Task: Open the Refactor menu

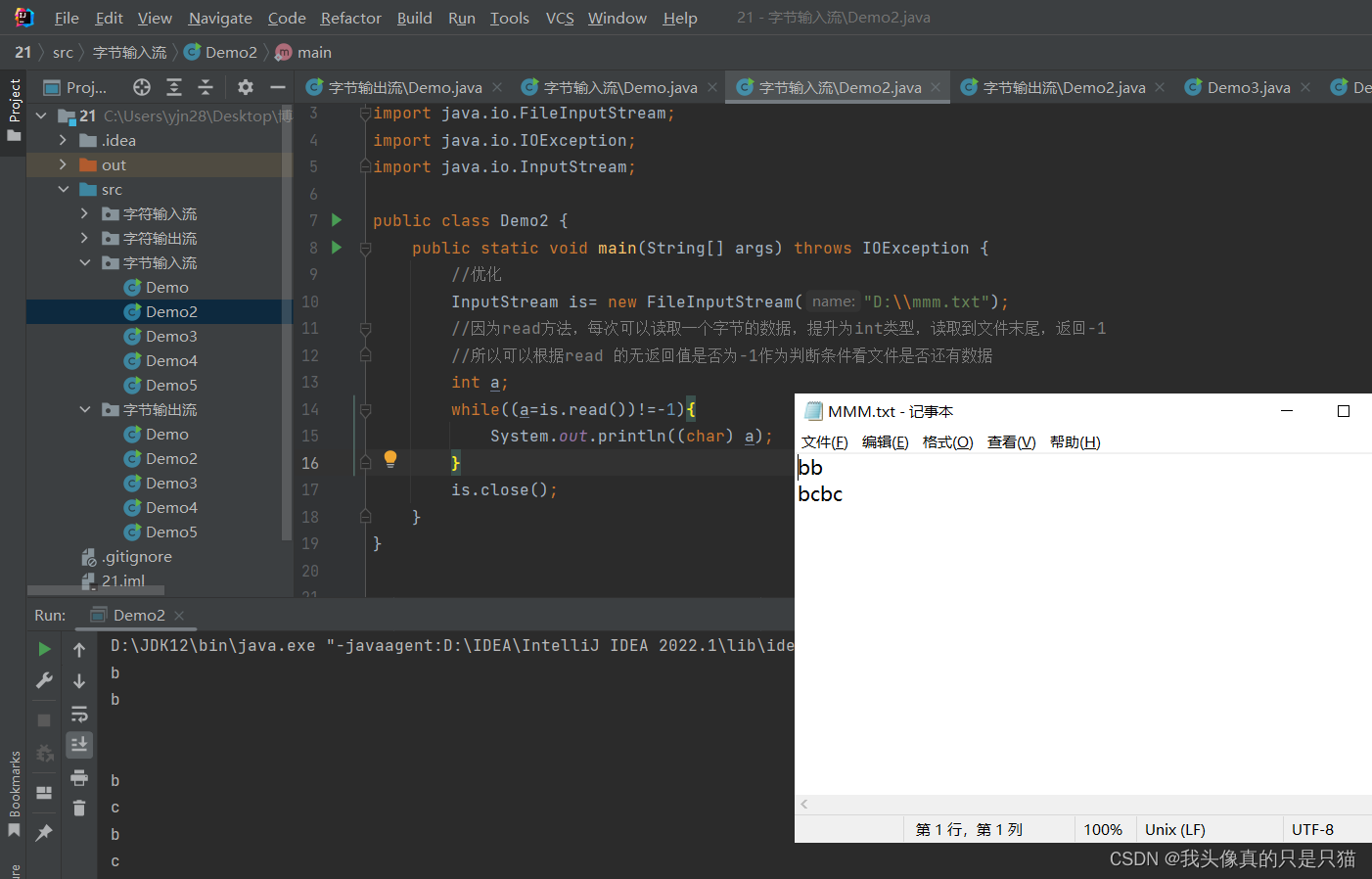Action: pyautogui.click(x=350, y=18)
